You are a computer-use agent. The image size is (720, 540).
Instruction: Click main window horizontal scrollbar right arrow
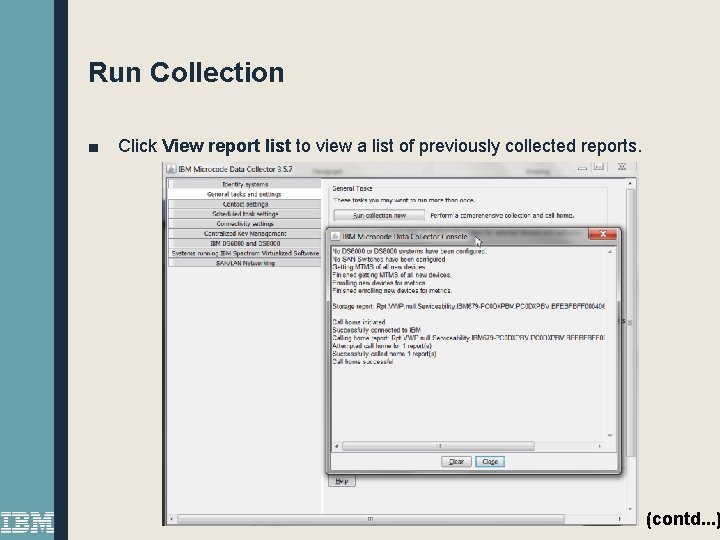pyautogui.click(x=619, y=519)
